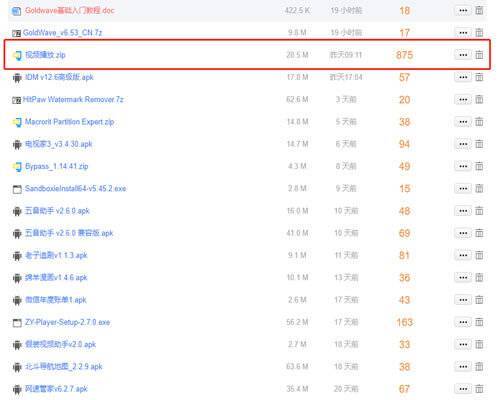500x400 pixels.
Task: Open the Goldwave .doc tutorial file link
Action: click(70, 10)
